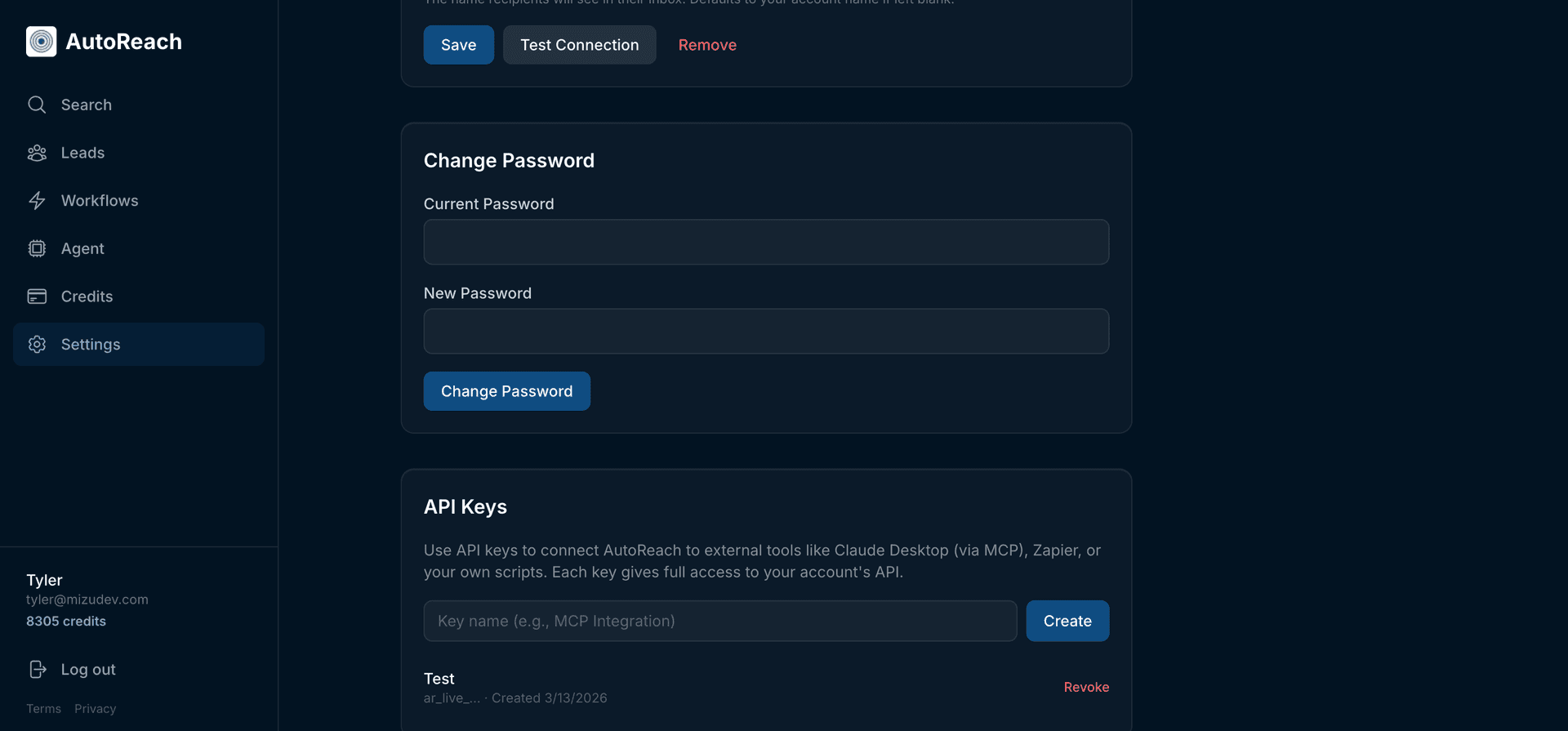The height and width of the screenshot is (731, 1568).
Task: Submit the Change Password form
Action: point(506,391)
